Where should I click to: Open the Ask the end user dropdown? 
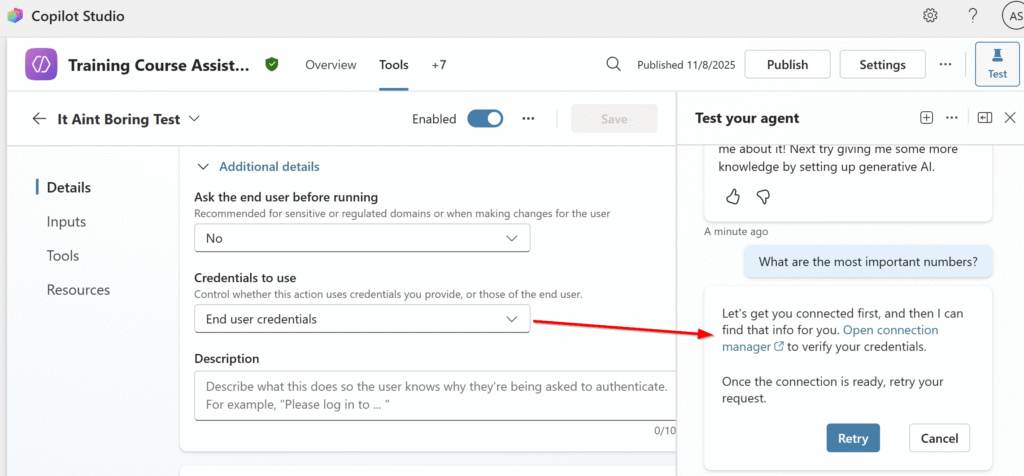(x=361, y=238)
